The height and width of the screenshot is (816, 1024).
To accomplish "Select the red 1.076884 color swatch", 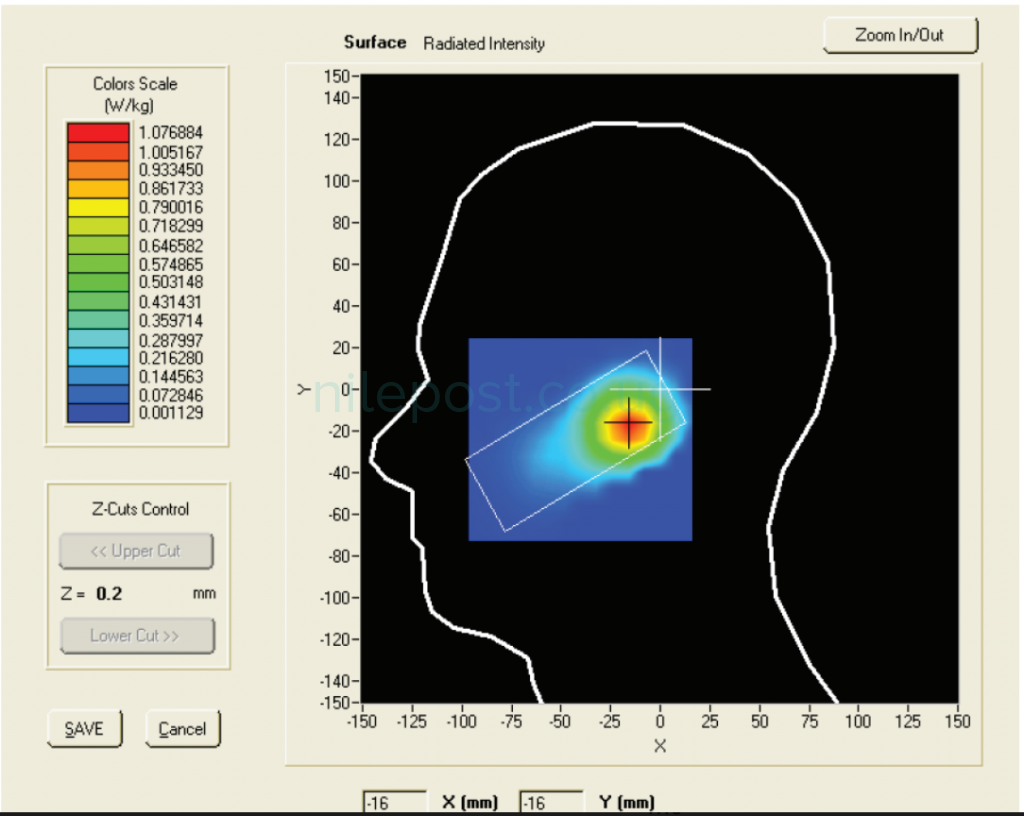I will pos(98,132).
